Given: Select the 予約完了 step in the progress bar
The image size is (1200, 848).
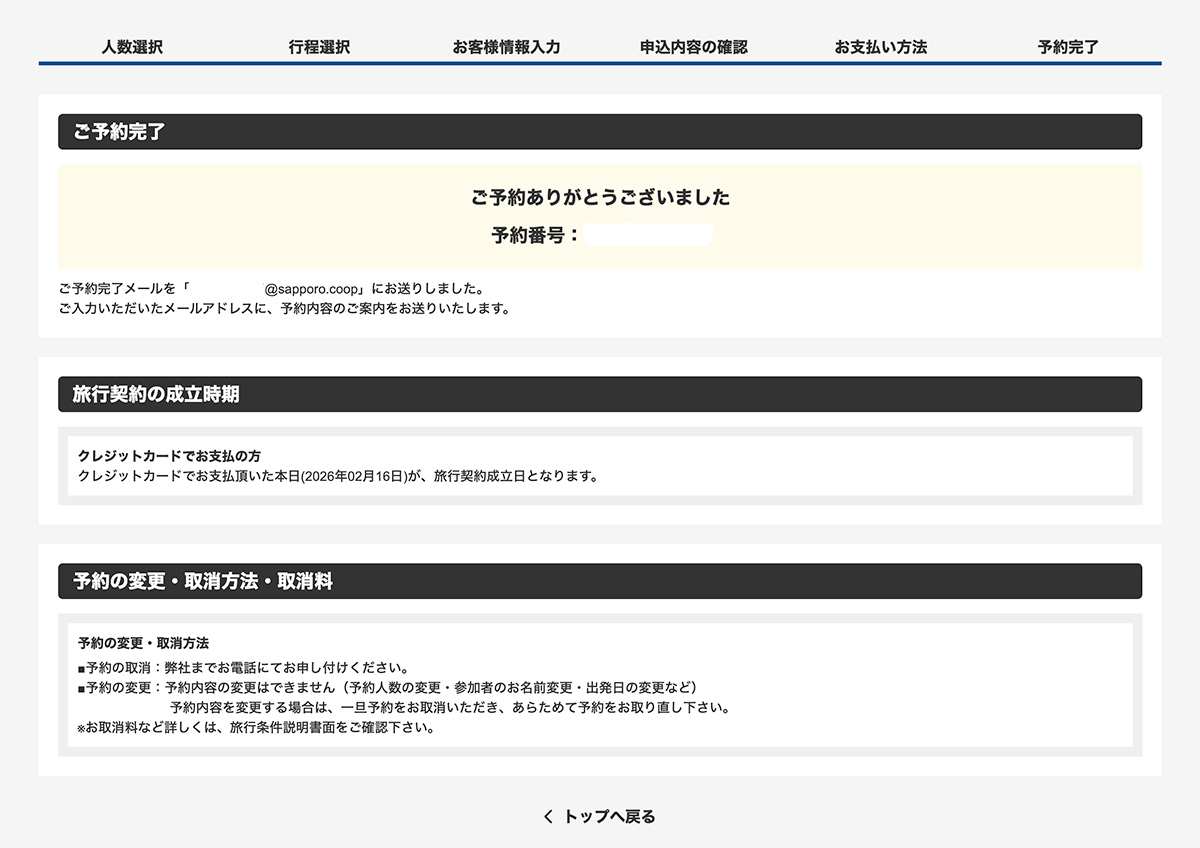Looking at the screenshot, I should point(1066,46).
